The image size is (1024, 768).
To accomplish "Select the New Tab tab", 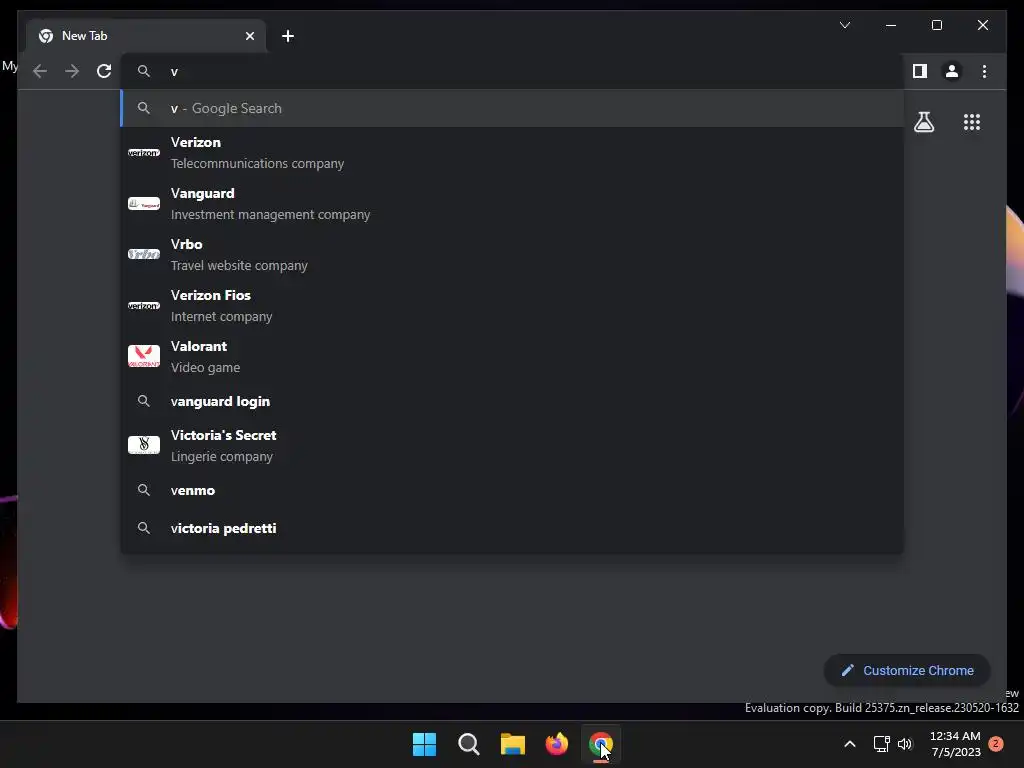I will coord(146,36).
